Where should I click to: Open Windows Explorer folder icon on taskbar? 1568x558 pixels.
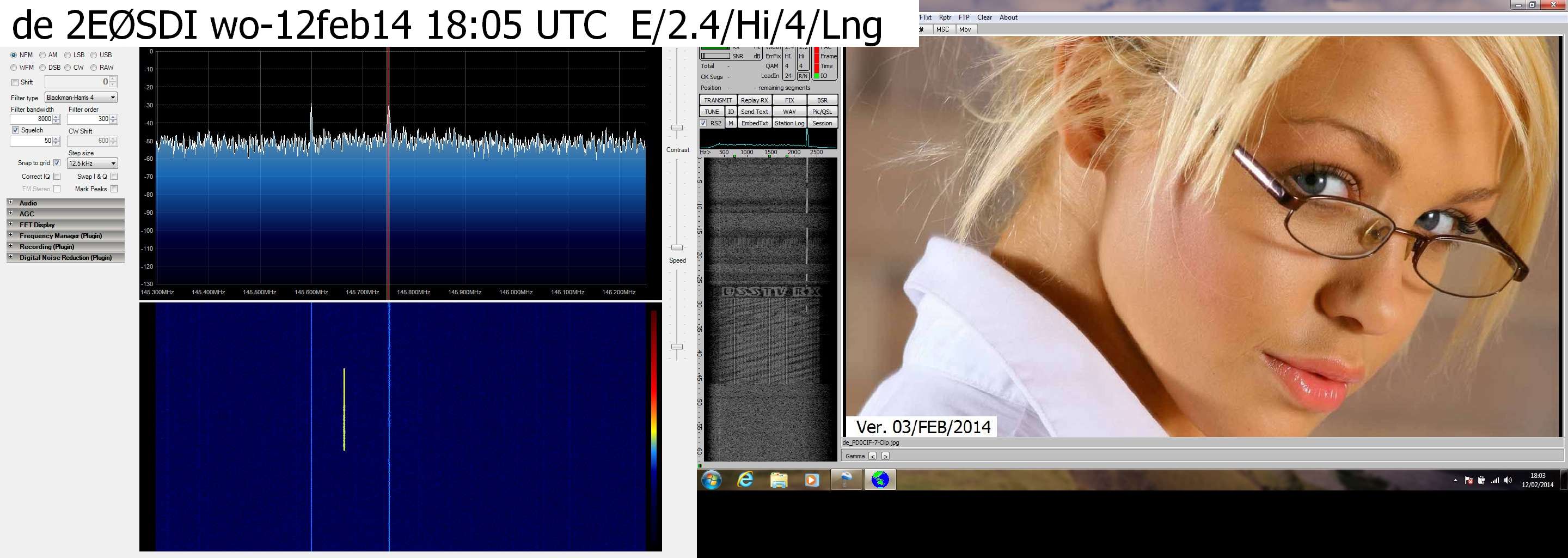pos(779,480)
